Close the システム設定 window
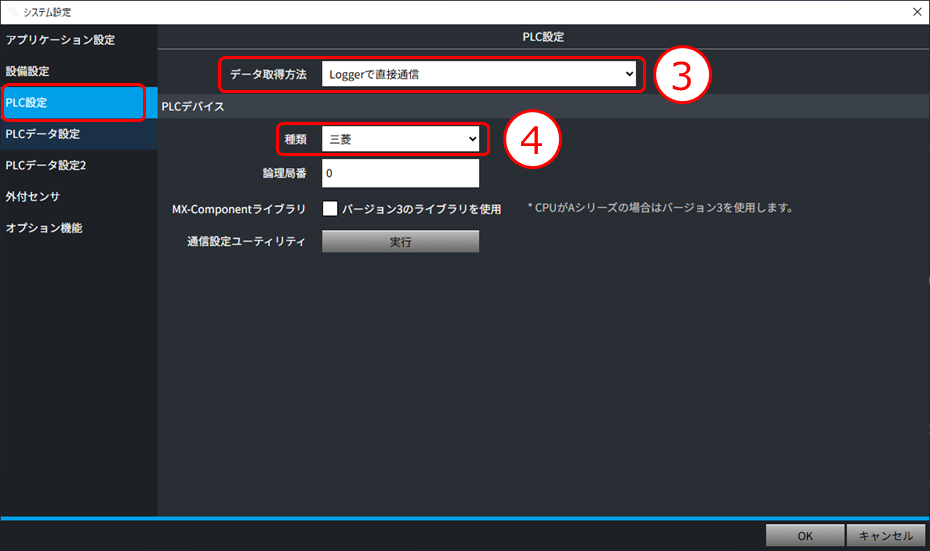930x551 pixels. coord(916,11)
